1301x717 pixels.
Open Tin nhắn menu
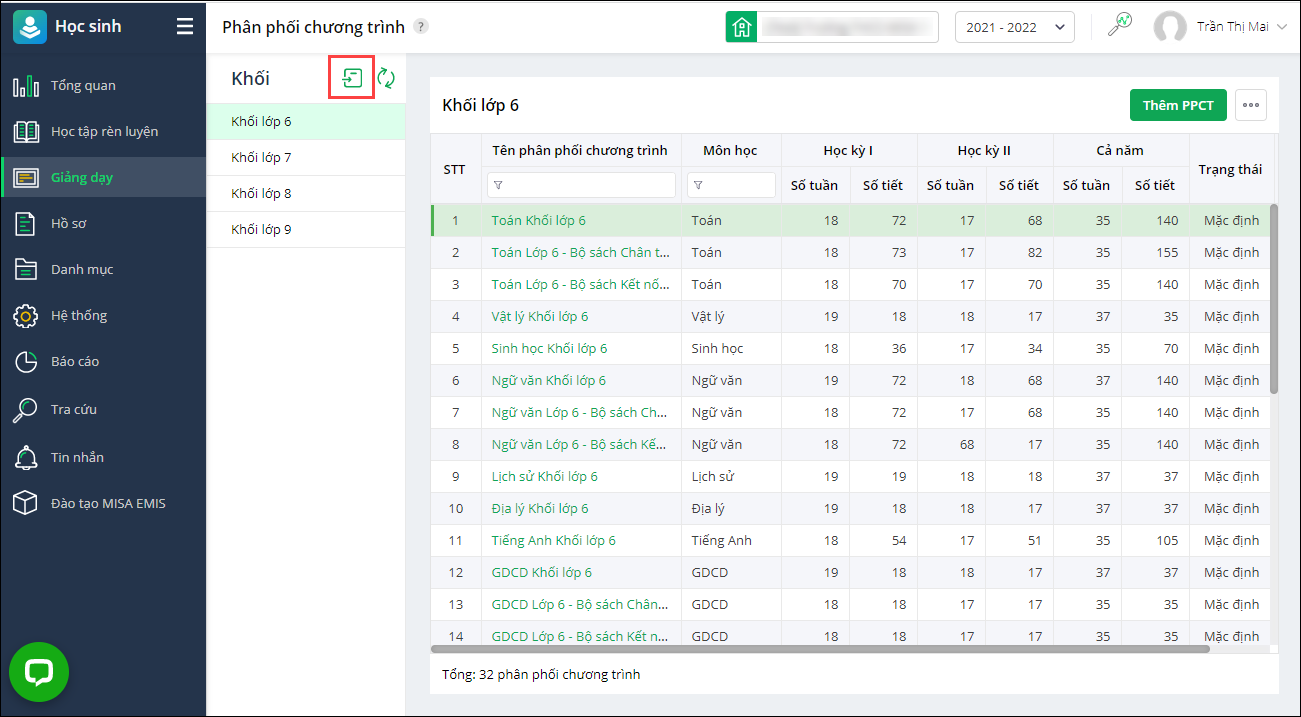[77, 457]
